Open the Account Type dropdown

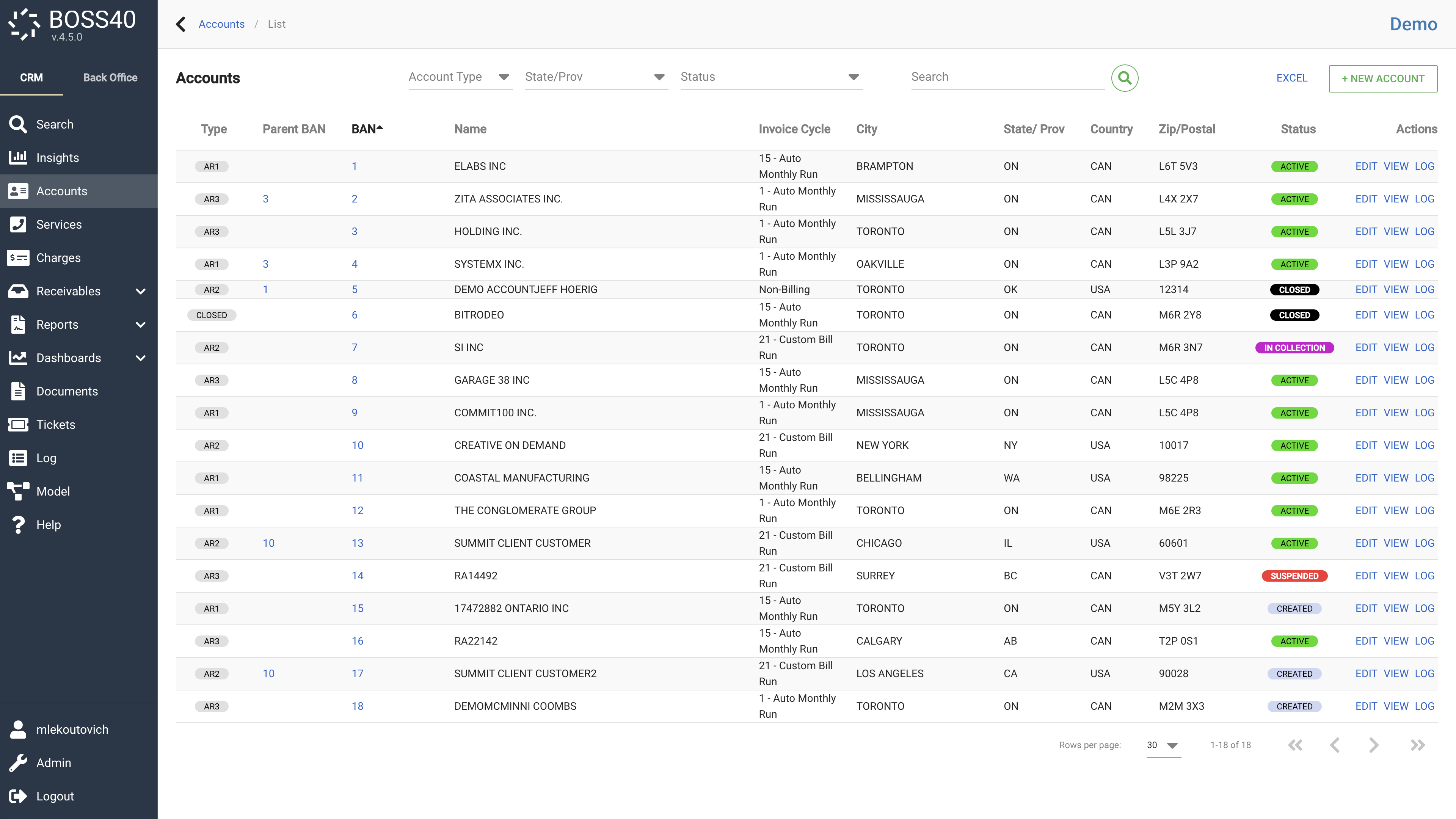click(x=460, y=77)
